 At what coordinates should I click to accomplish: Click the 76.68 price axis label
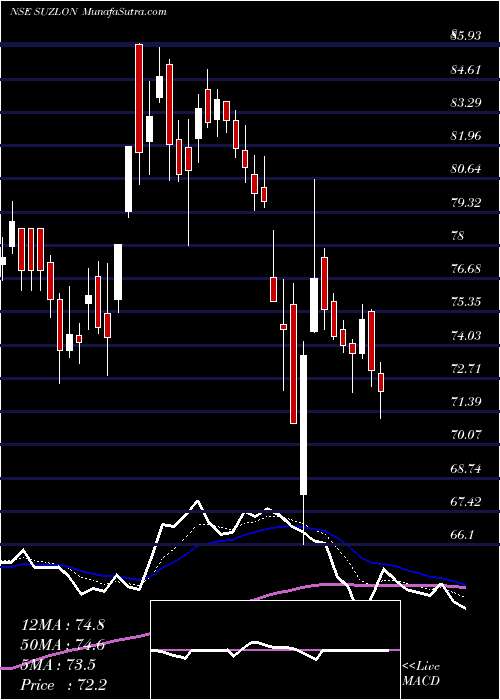coord(466,269)
